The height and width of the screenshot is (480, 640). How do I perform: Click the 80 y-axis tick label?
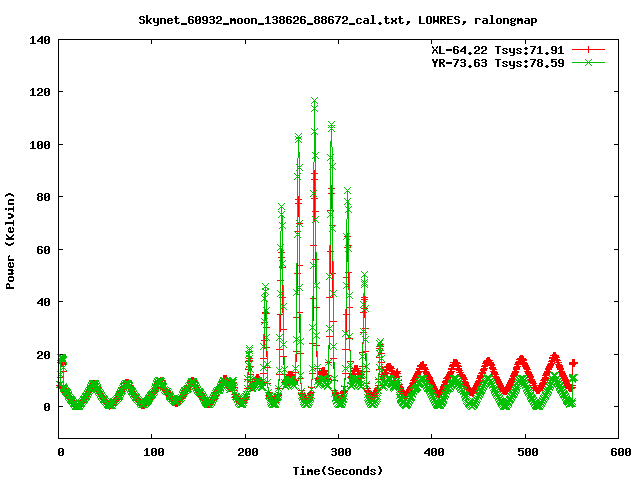pos(43,197)
